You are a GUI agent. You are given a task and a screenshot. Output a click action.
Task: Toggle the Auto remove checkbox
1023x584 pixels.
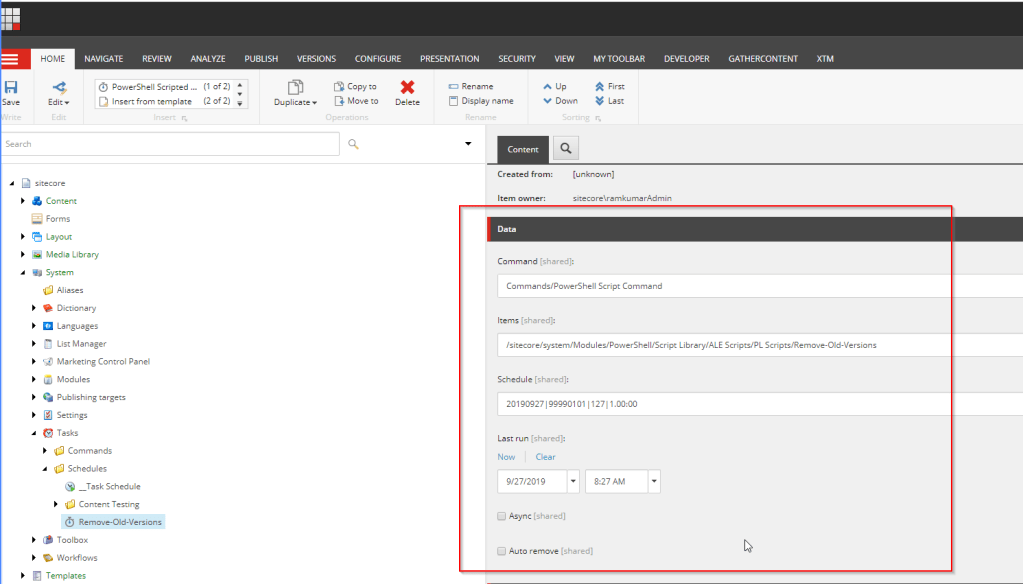click(x=502, y=551)
